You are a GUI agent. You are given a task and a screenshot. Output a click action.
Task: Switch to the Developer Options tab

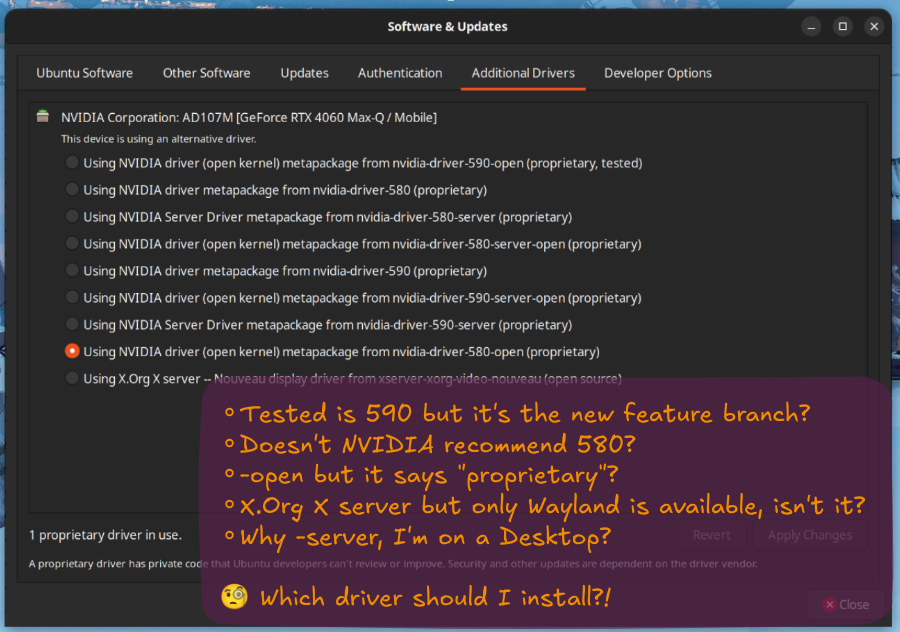pos(657,73)
